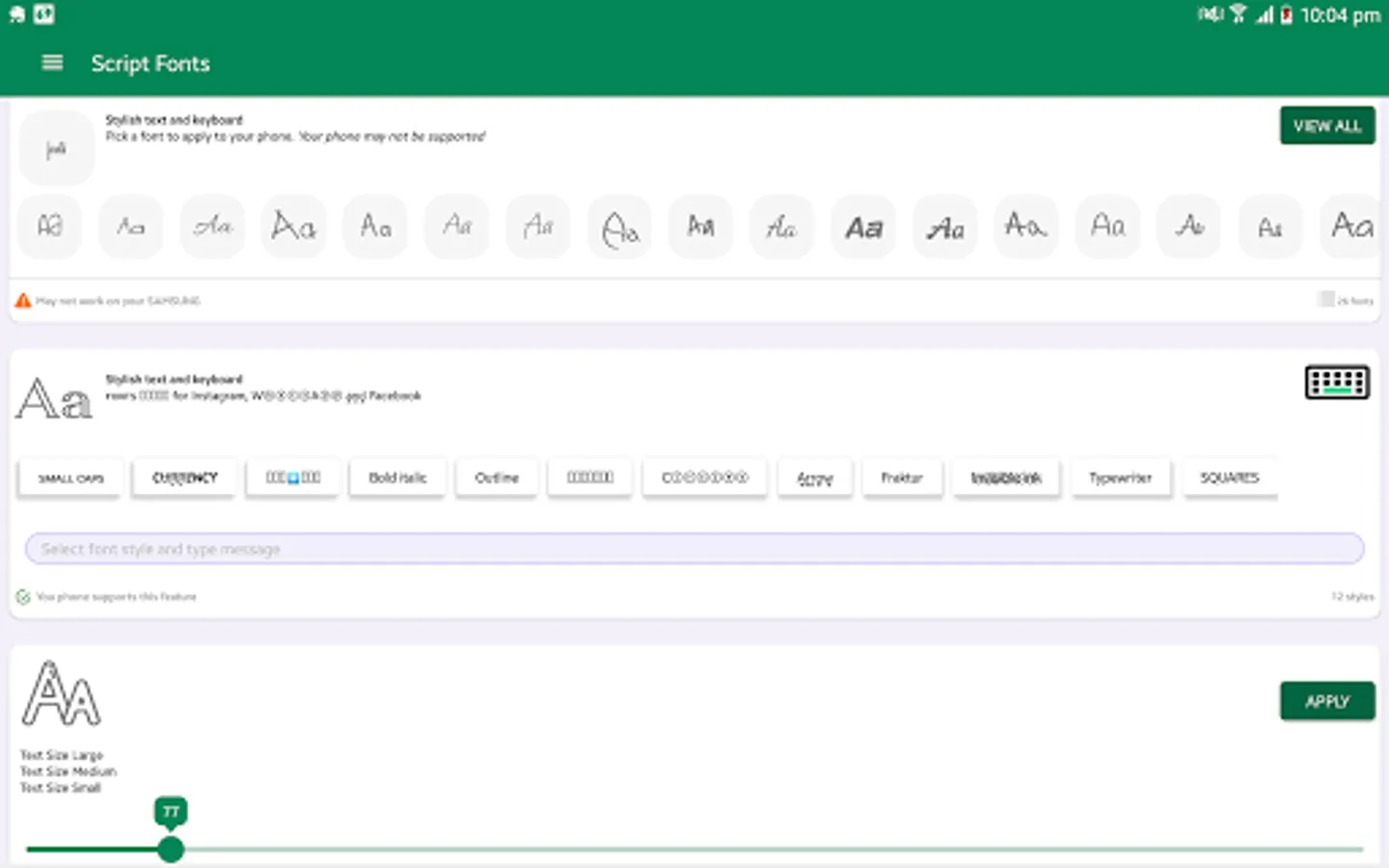Open the stylish text keyboard icon
The image size is (1389, 868).
pos(1337,382)
